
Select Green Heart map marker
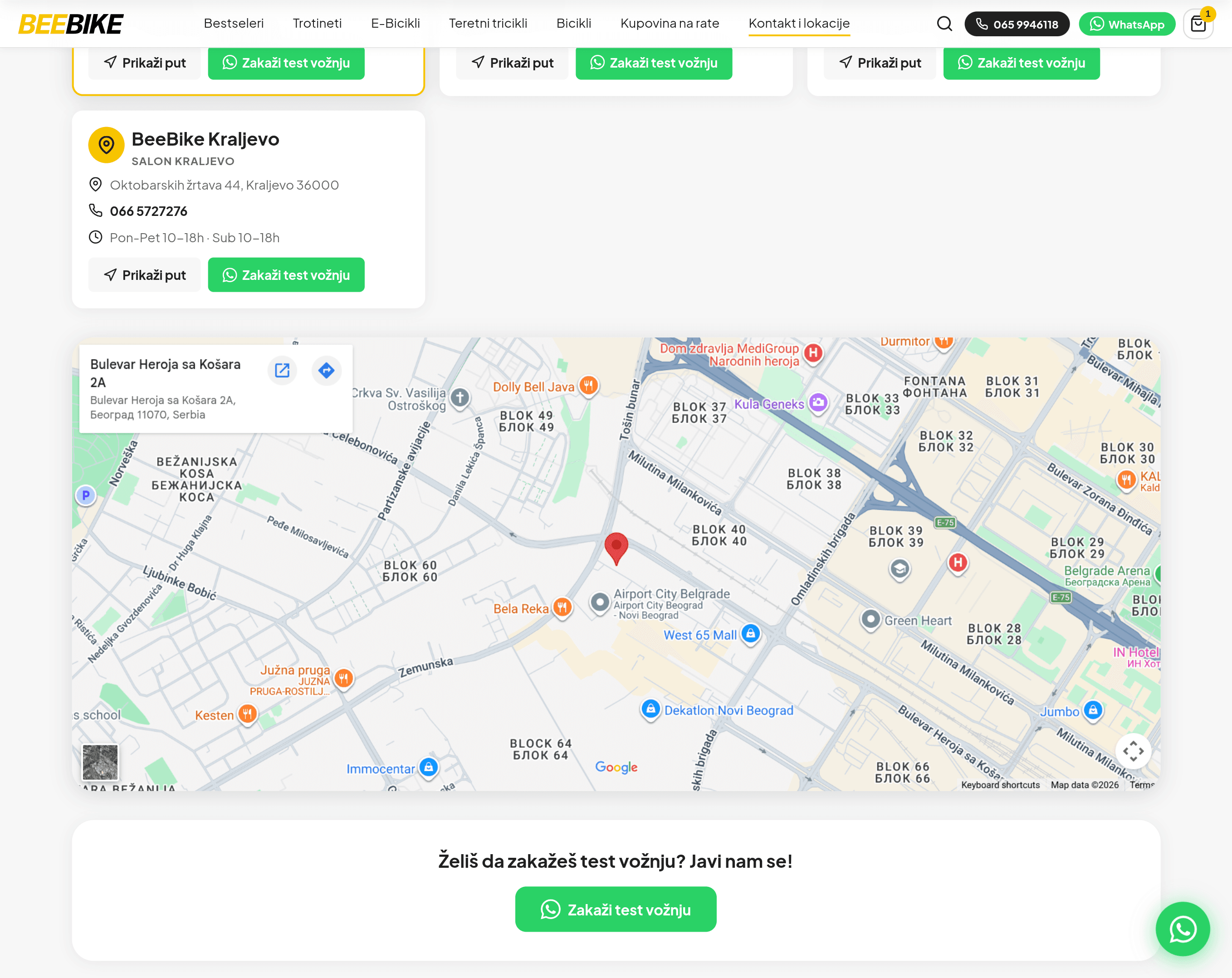pyautogui.click(x=870, y=620)
